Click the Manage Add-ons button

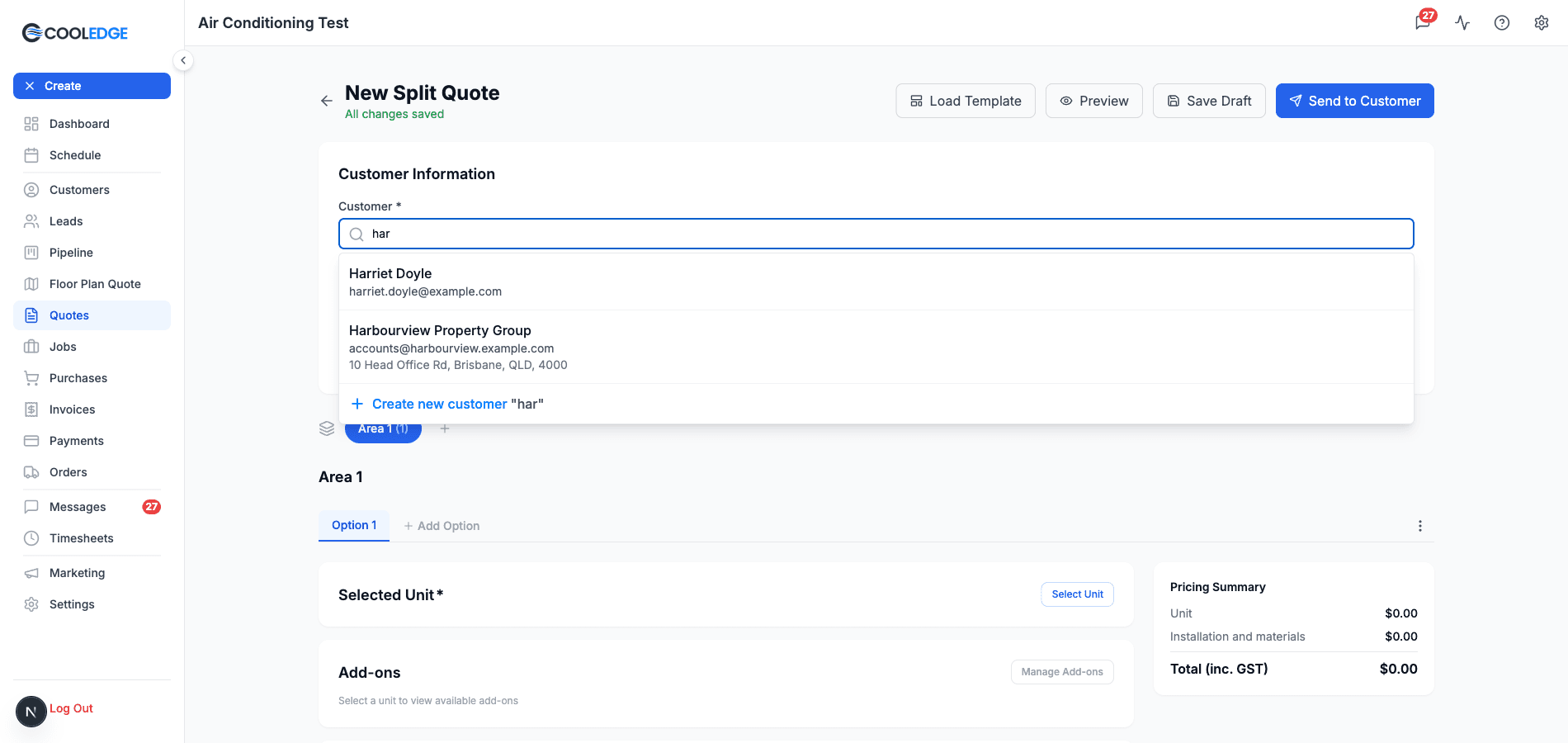coord(1062,672)
